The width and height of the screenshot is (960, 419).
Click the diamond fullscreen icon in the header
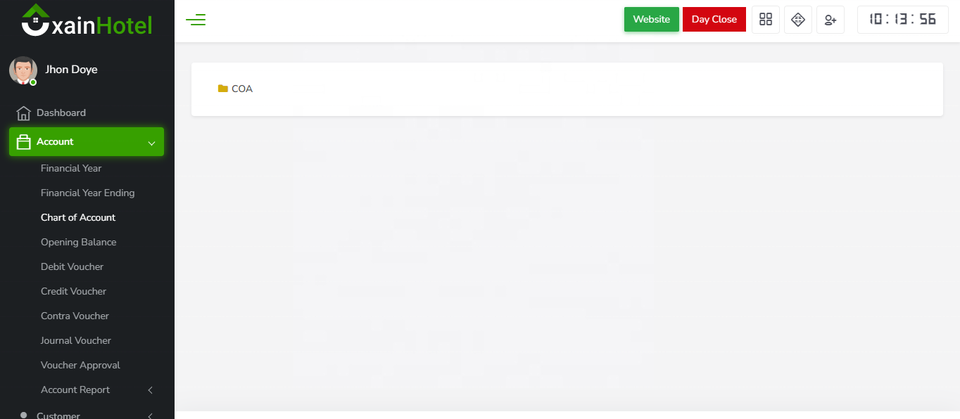(x=798, y=20)
